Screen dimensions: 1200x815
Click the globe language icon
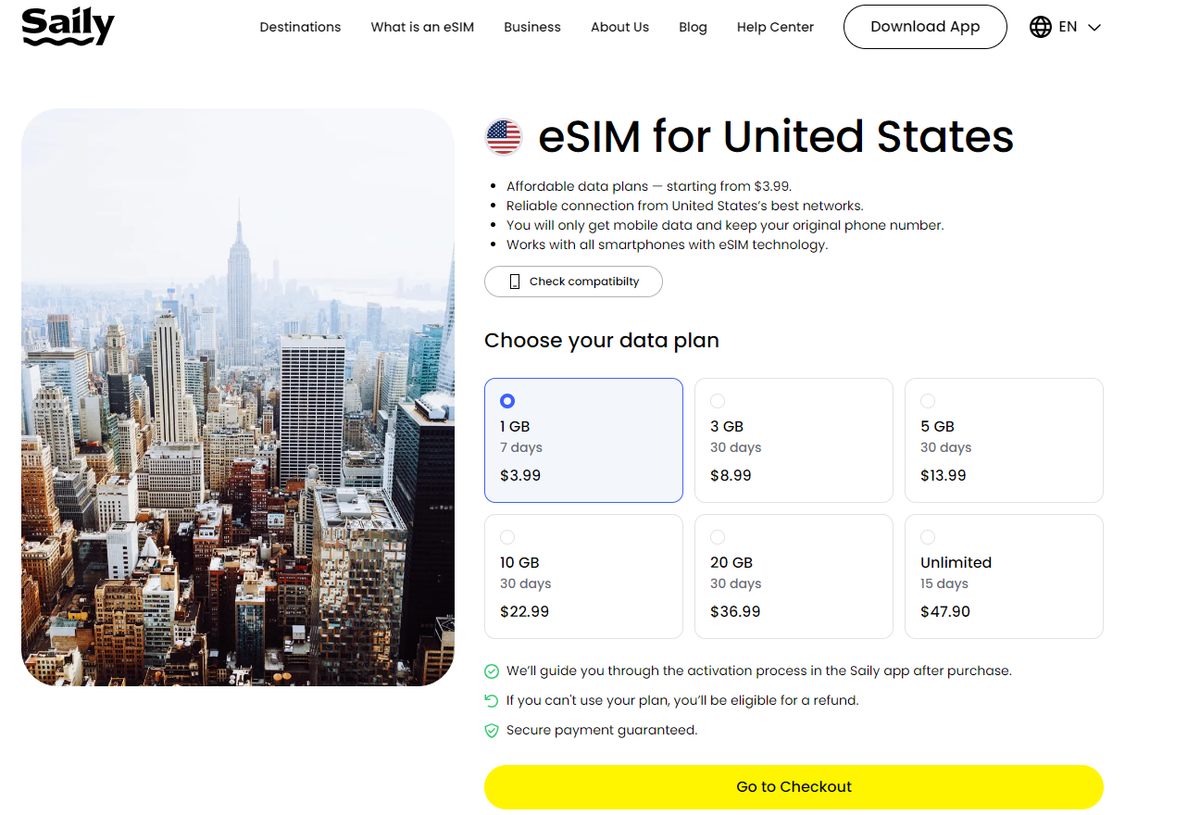pos(1040,27)
